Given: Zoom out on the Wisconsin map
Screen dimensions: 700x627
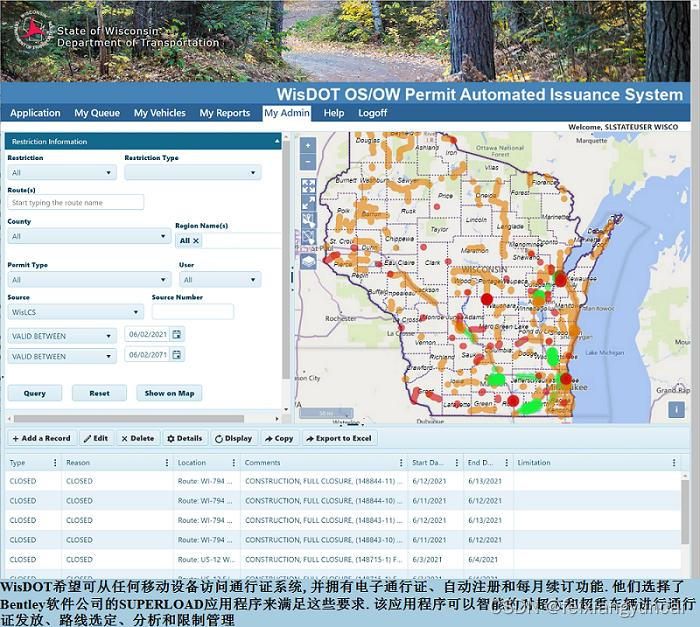Looking at the screenshot, I should (x=307, y=161).
